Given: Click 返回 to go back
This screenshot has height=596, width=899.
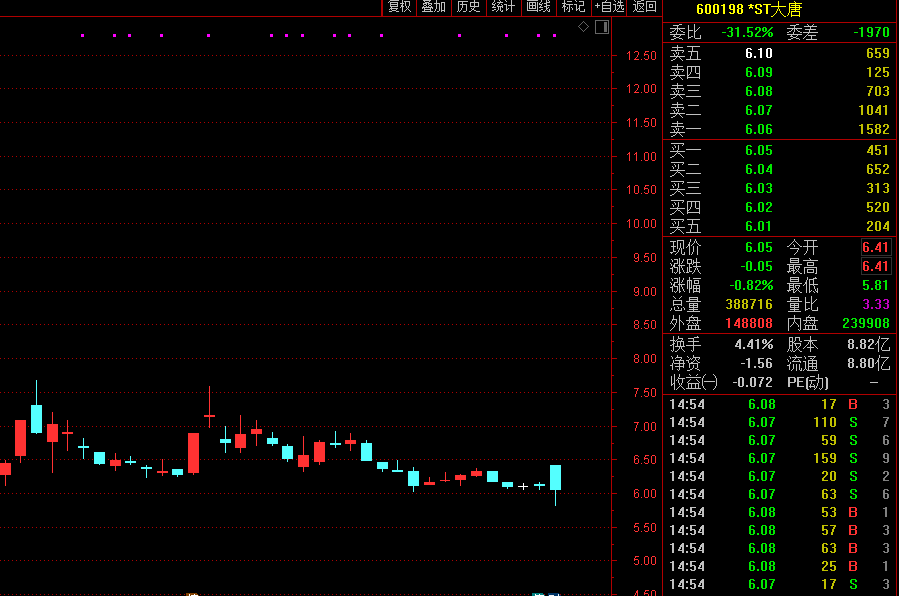Looking at the screenshot, I should click(x=645, y=7).
